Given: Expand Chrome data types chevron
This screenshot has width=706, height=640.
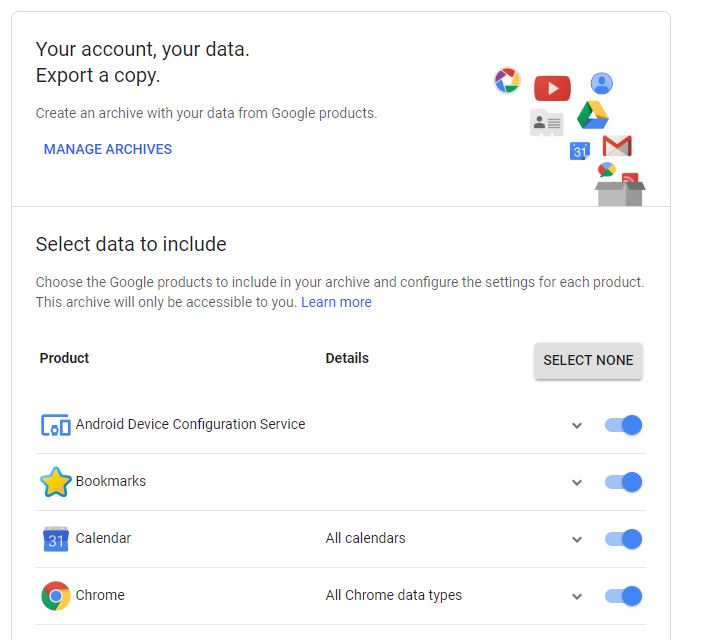Looking at the screenshot, I should [577, 596].
